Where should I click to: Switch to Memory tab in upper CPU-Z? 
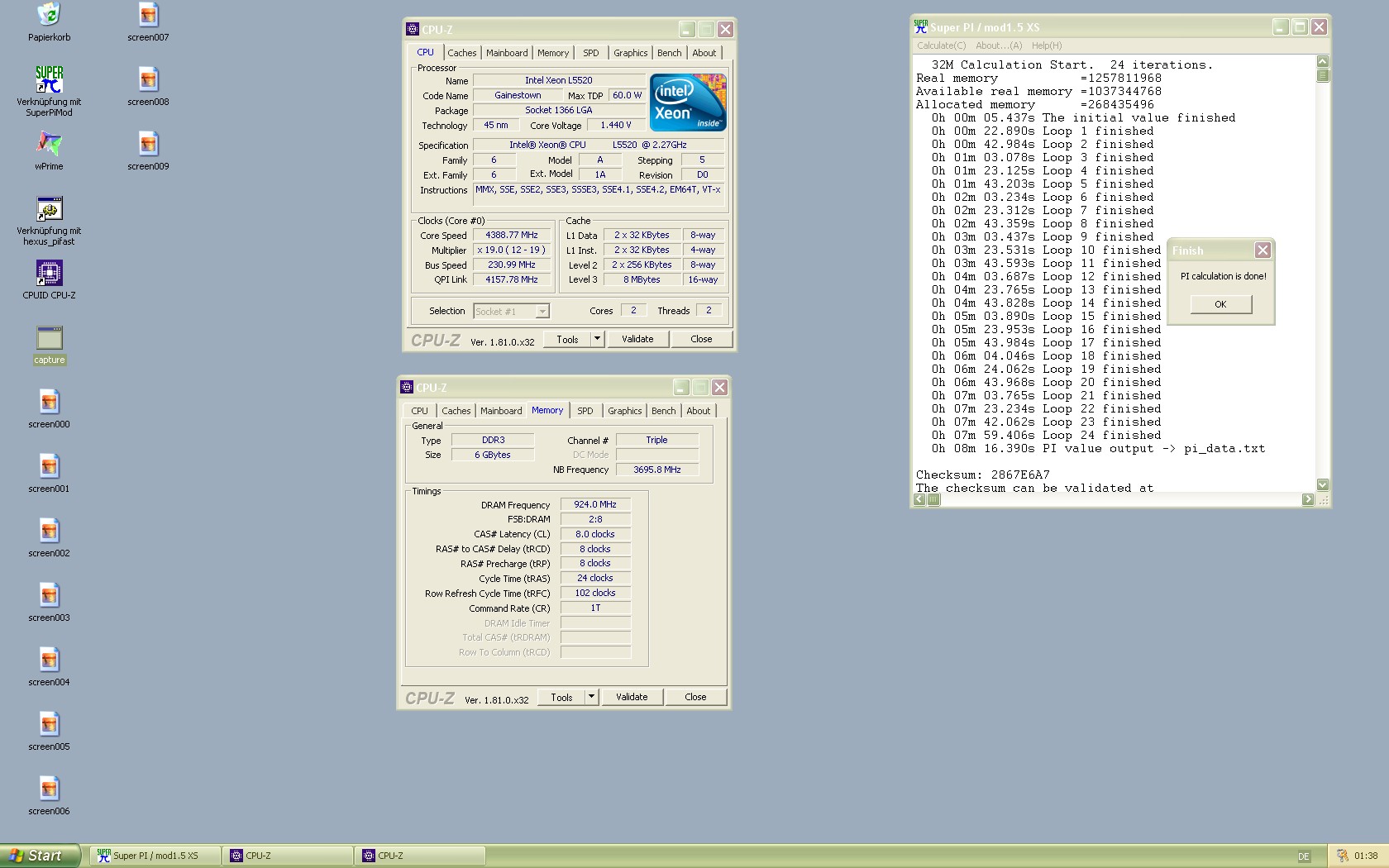553,53
